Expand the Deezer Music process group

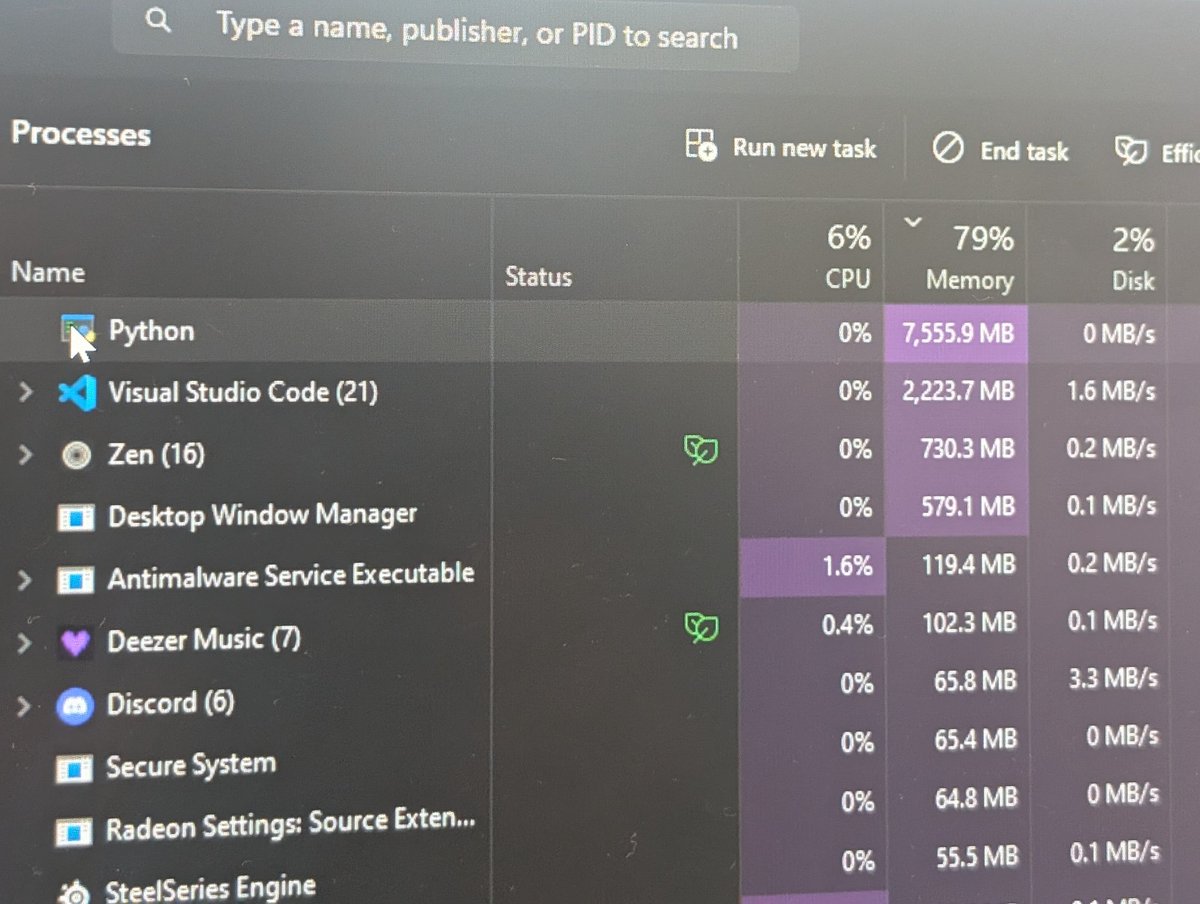pyautogui.click(x=25, y=642)
